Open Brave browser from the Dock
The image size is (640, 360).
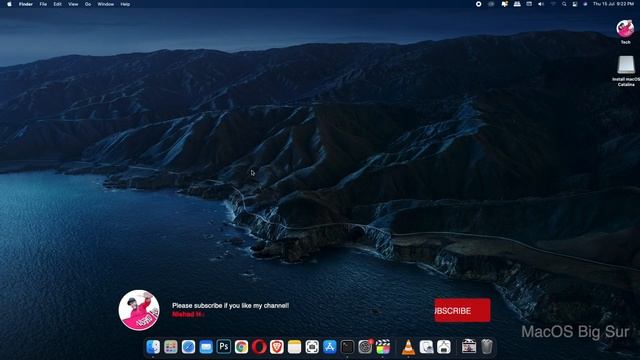(277, 347)
